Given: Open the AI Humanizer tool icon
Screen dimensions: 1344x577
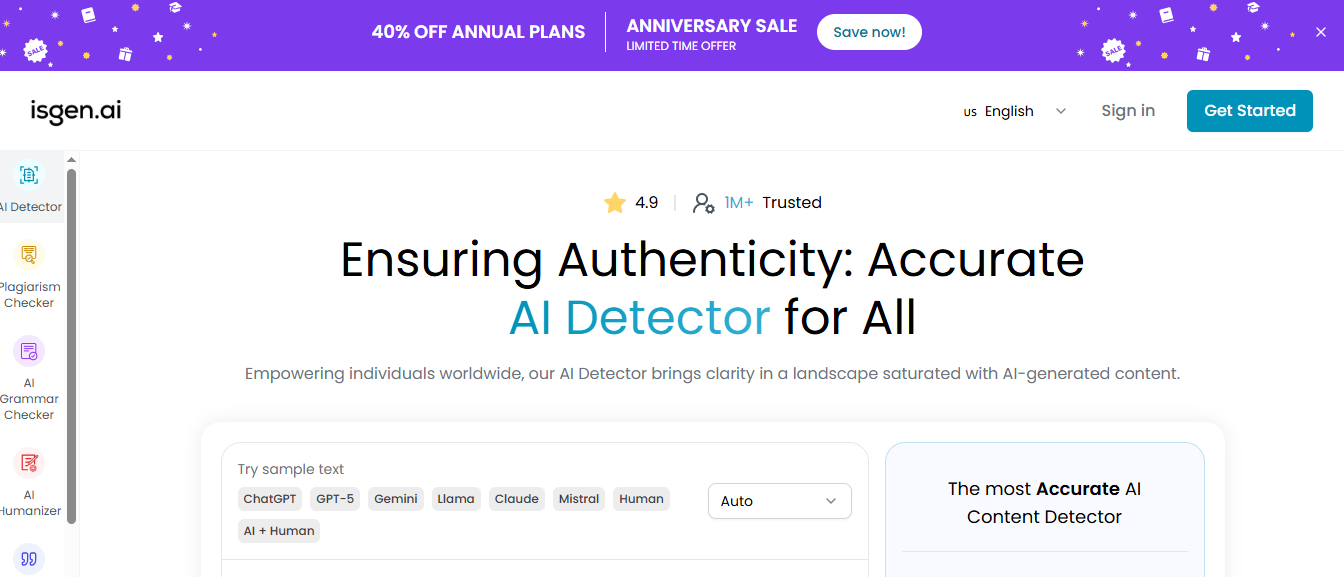Looking at the screenshot, I should (29, 463).
